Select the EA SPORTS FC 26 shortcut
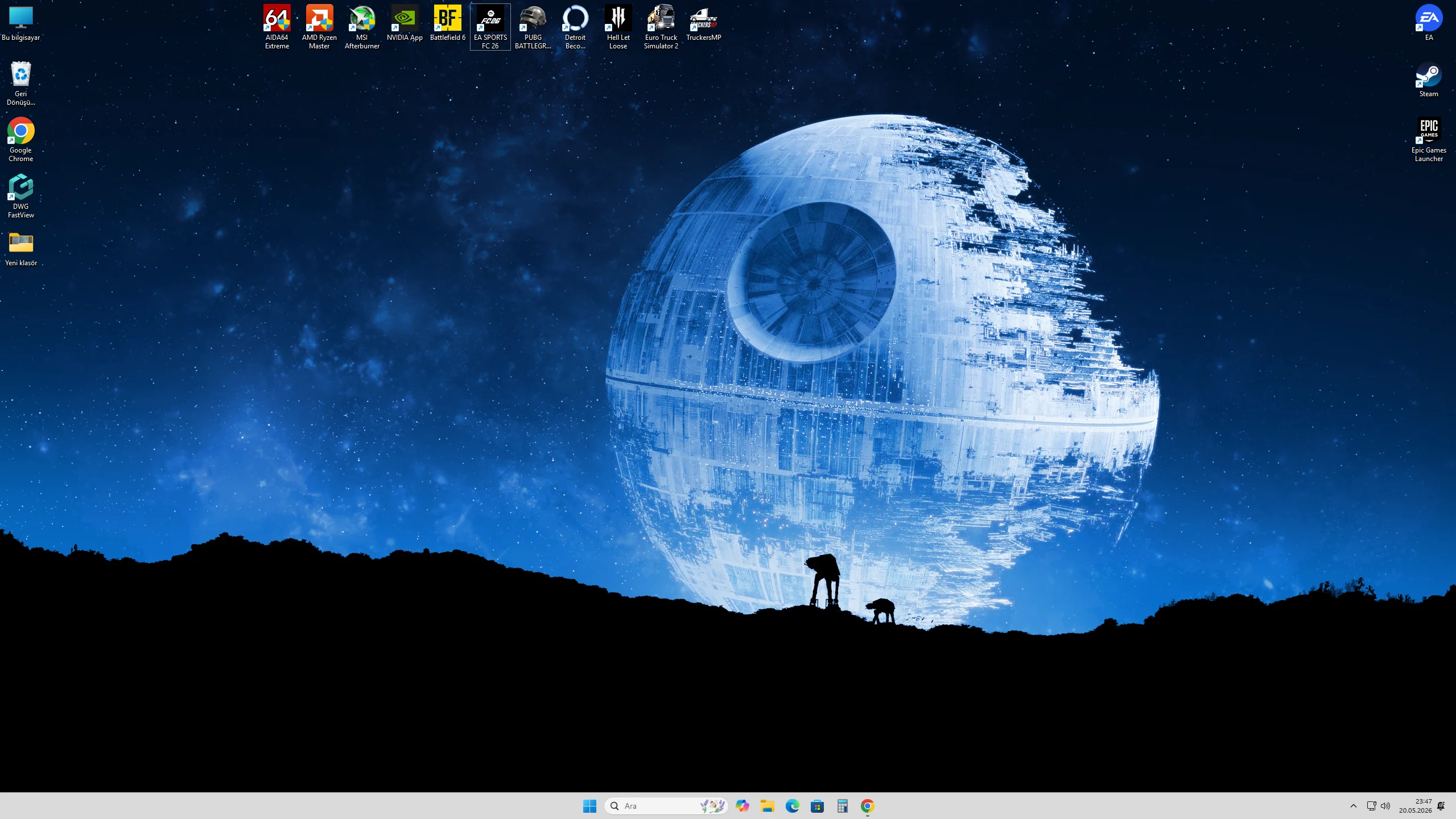Viewport: 1456px width, 819px height. click(490, 27)
